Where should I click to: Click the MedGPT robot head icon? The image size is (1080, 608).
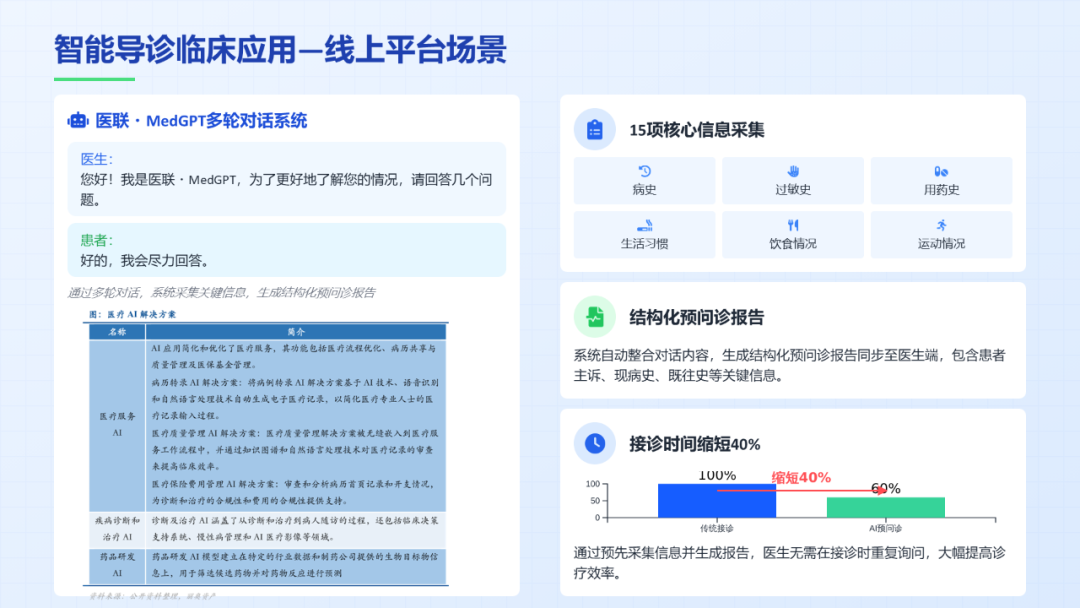point(80,120)
